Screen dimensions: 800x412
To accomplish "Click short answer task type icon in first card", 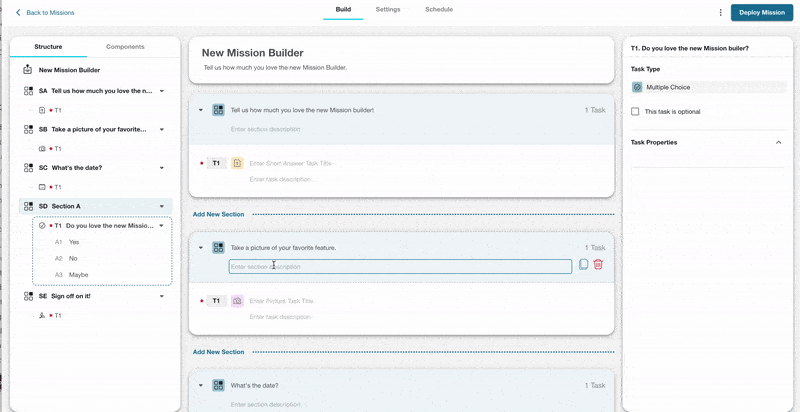I will click(237, 163).
